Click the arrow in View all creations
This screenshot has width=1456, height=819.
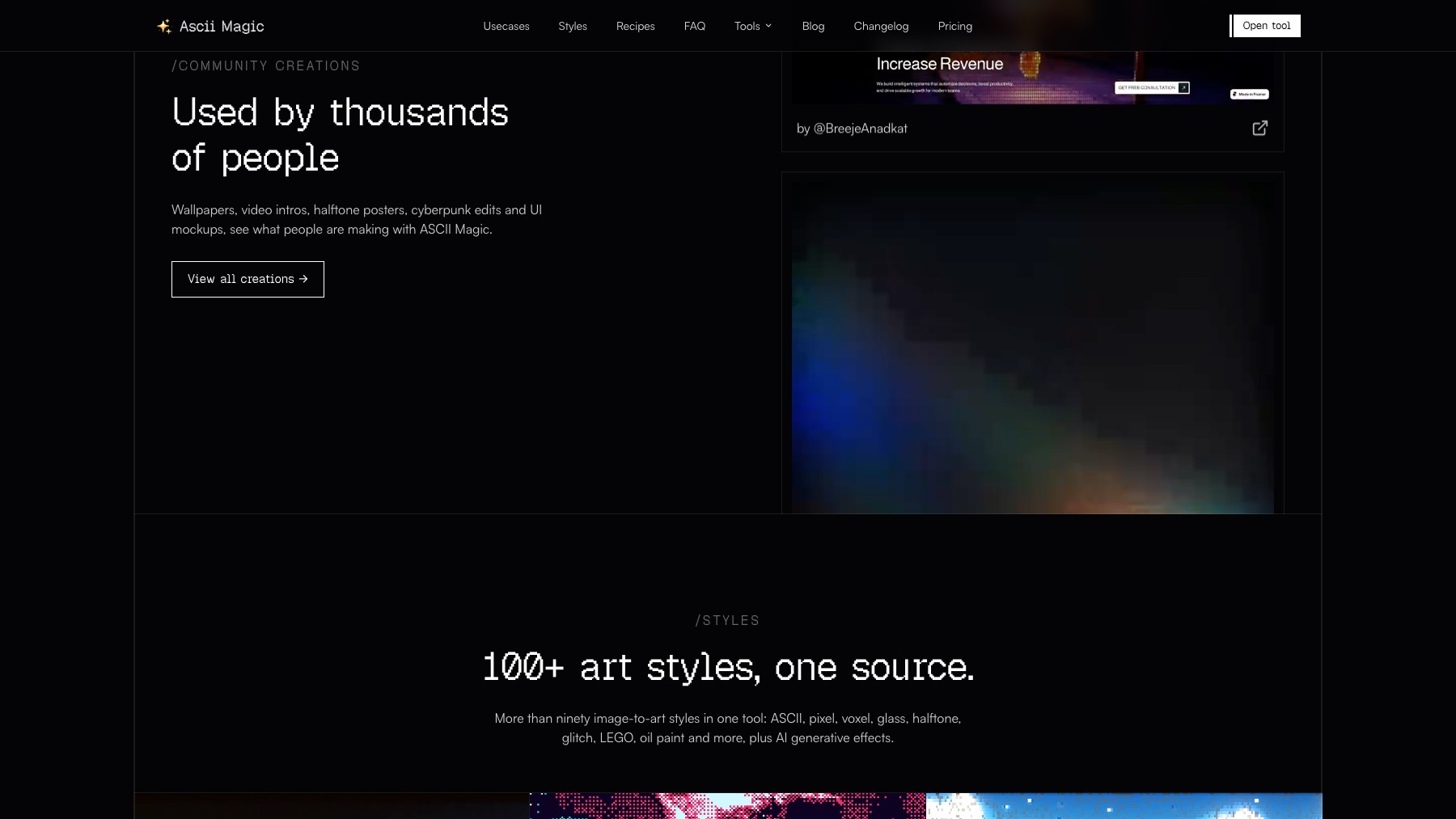click(303, 279)
